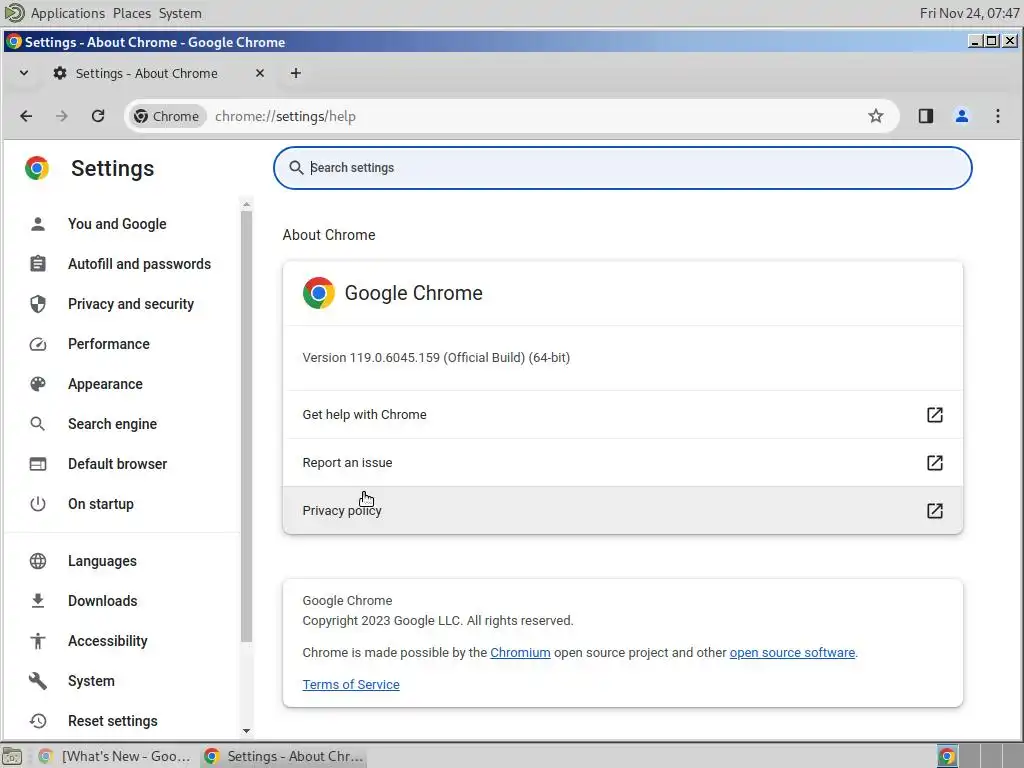Open Autofill and passwords section
This screenshot has height=768, width=1024.
140,264
